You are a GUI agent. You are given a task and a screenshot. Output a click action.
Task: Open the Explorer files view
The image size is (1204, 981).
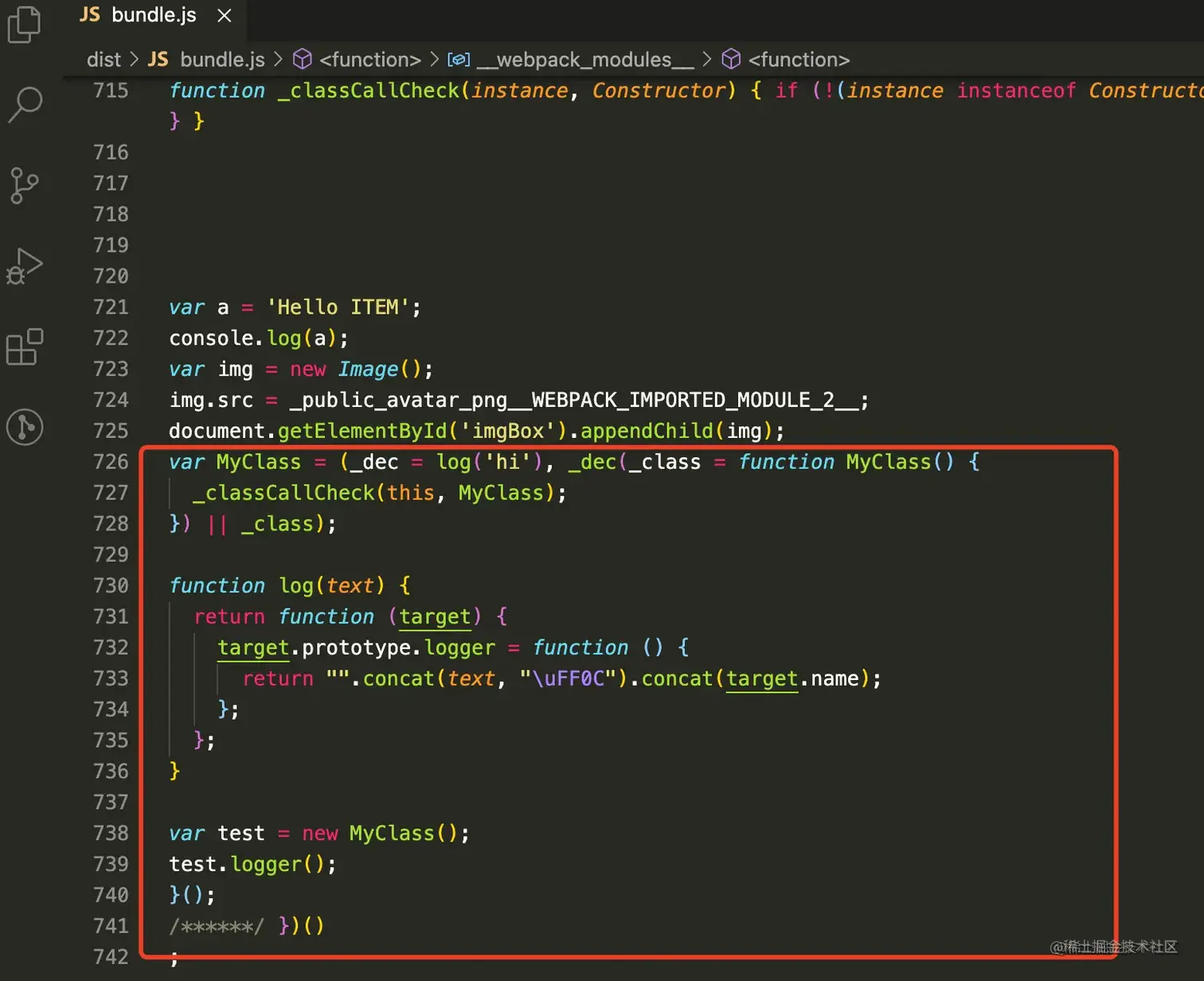[x=24, y=24]
